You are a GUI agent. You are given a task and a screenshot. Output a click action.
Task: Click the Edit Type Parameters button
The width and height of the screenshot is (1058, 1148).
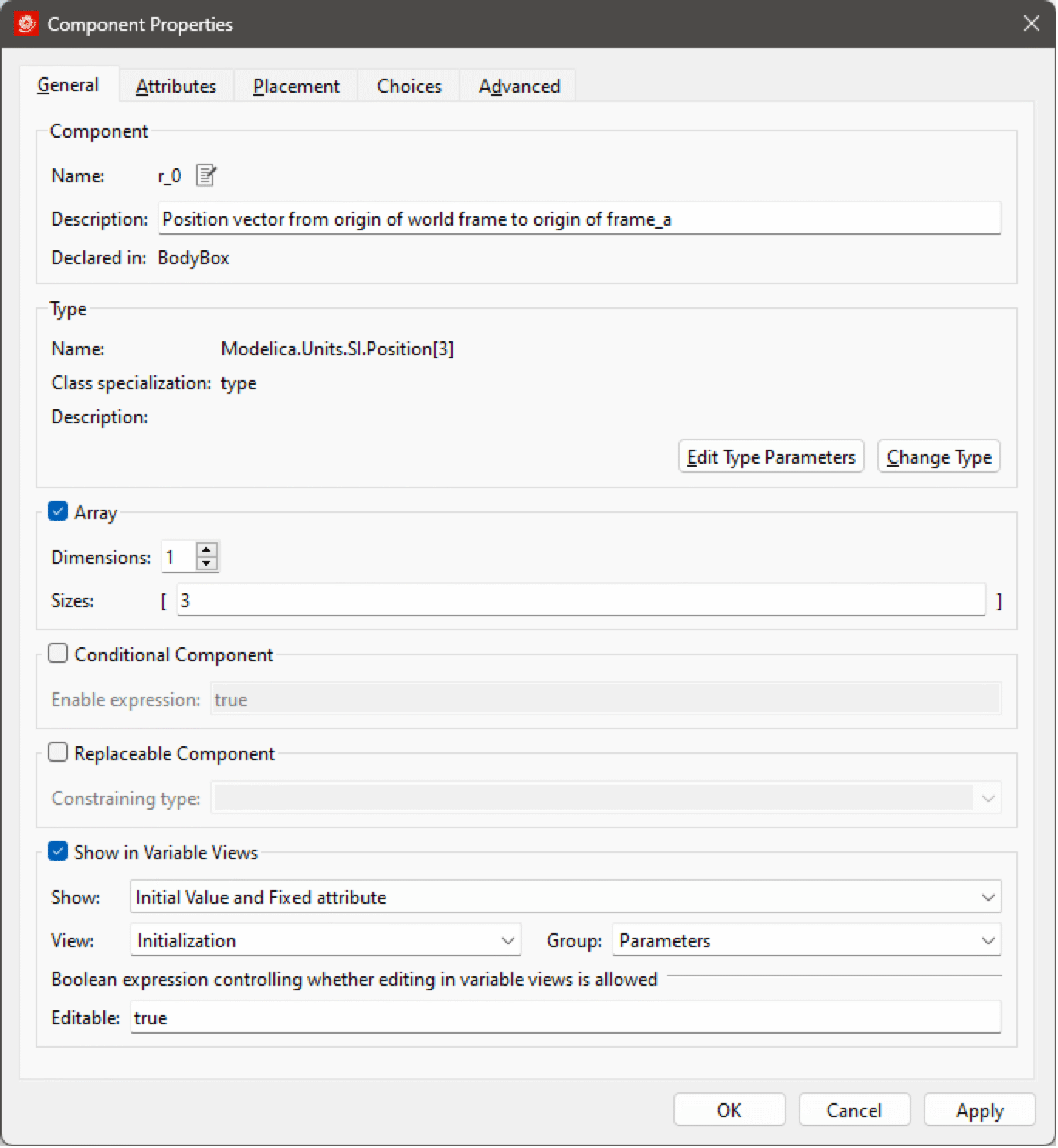pos(771,457)
